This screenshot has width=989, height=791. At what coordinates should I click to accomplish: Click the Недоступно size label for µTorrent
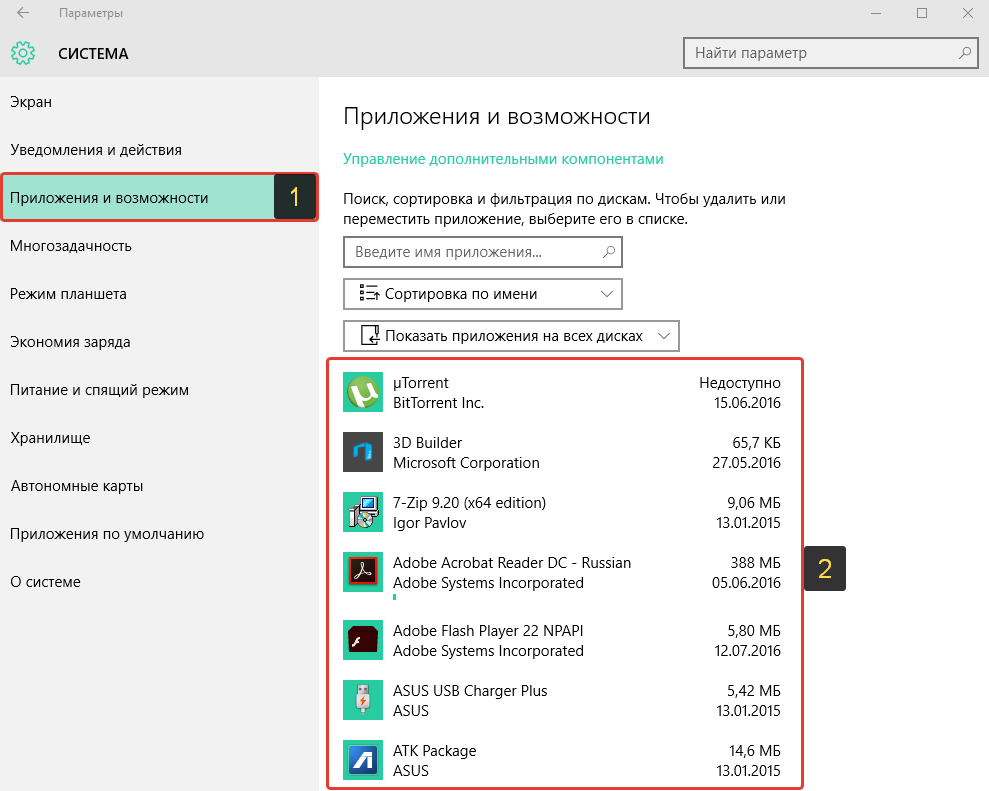click(x=739, y=383)
